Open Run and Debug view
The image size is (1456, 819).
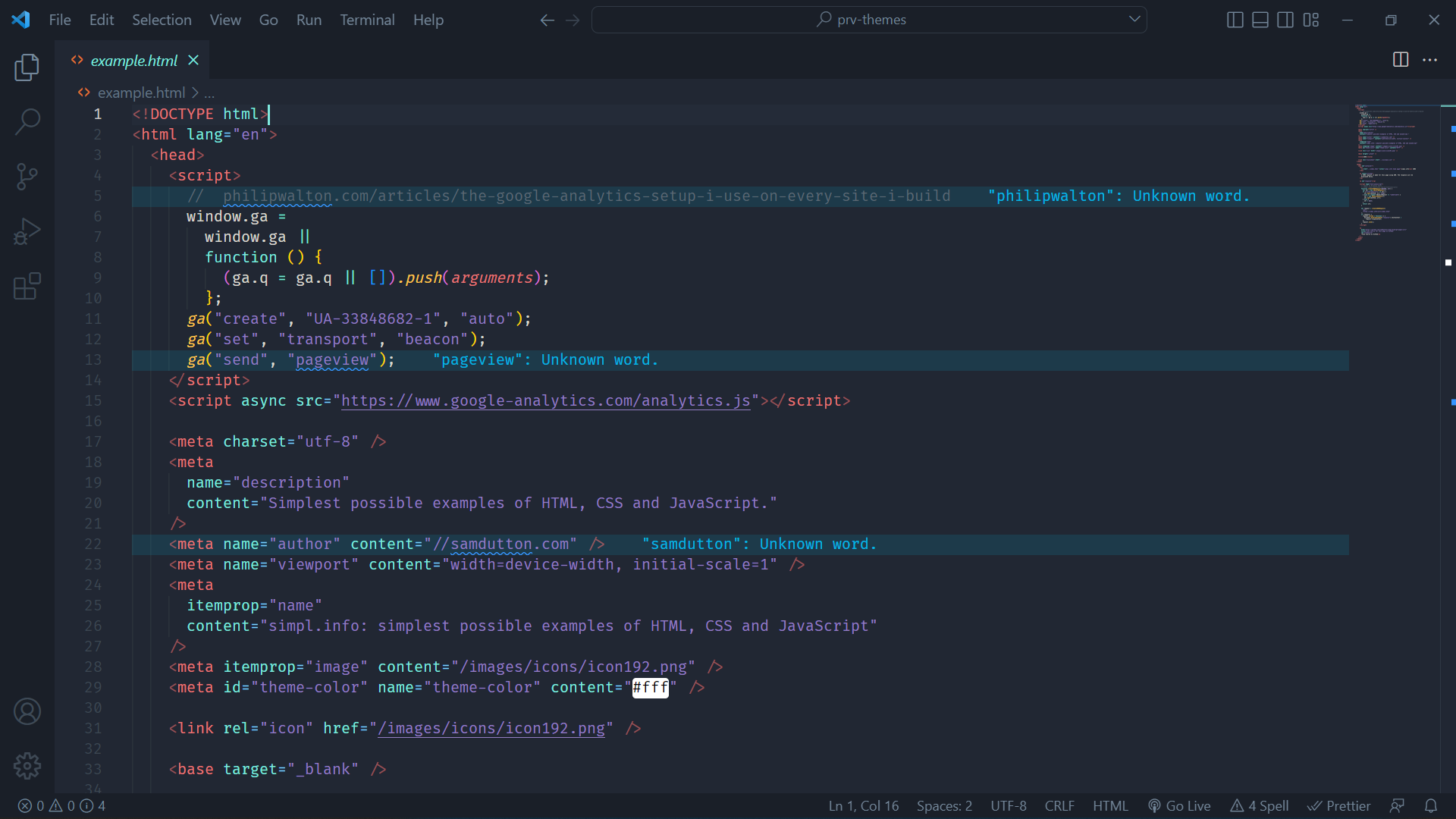pyautogui.click(x=27, y=231)
